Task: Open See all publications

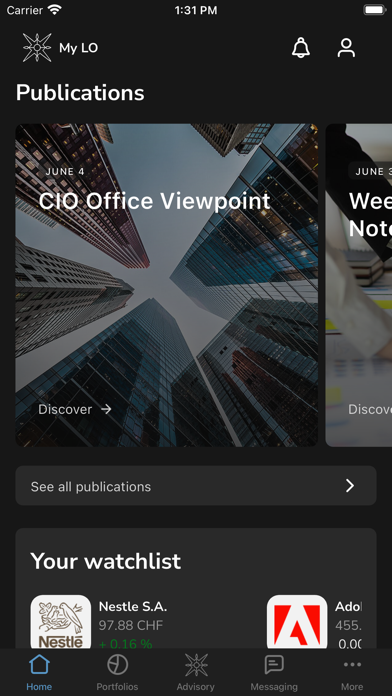Action: point(196,486)
